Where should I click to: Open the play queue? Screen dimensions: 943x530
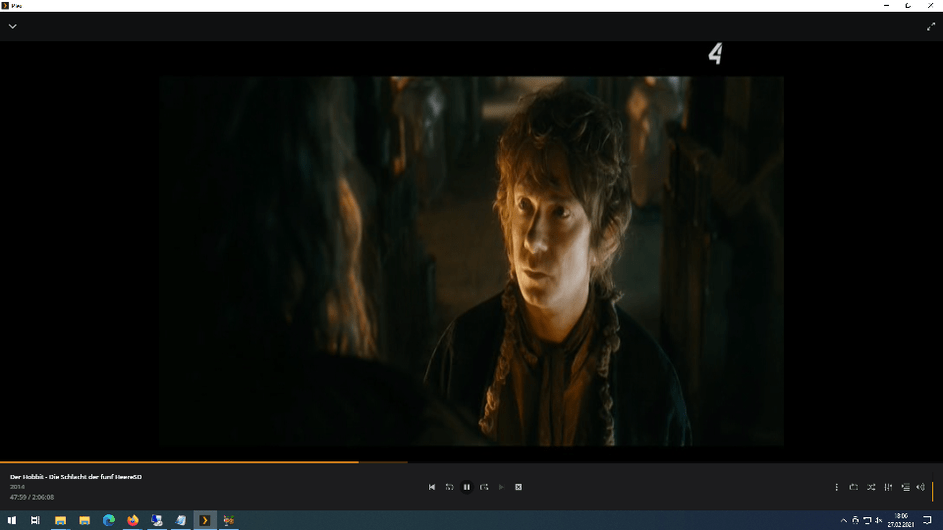[x=905, y=487]
